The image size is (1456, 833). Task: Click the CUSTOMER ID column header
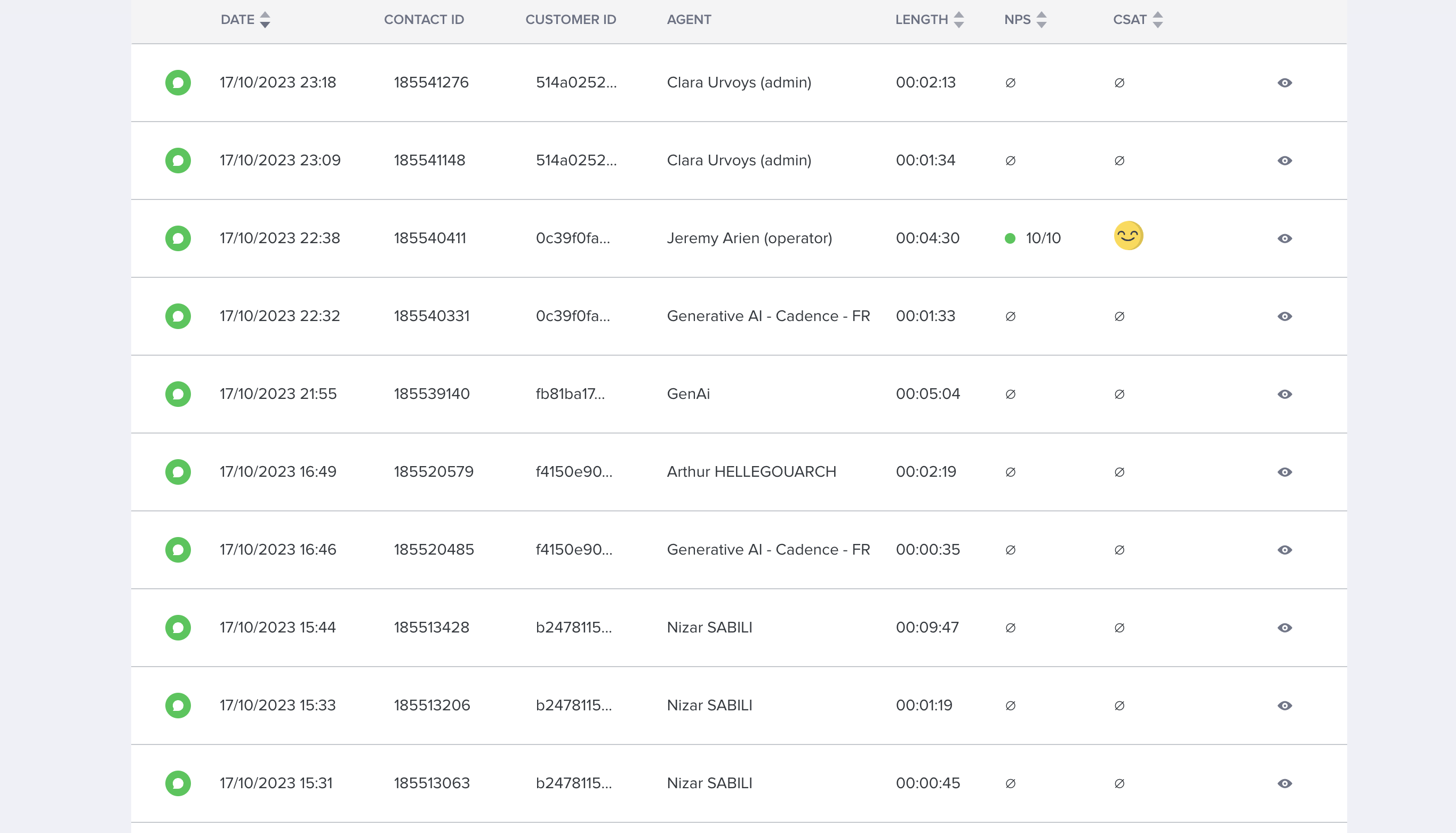coord(570,19)
